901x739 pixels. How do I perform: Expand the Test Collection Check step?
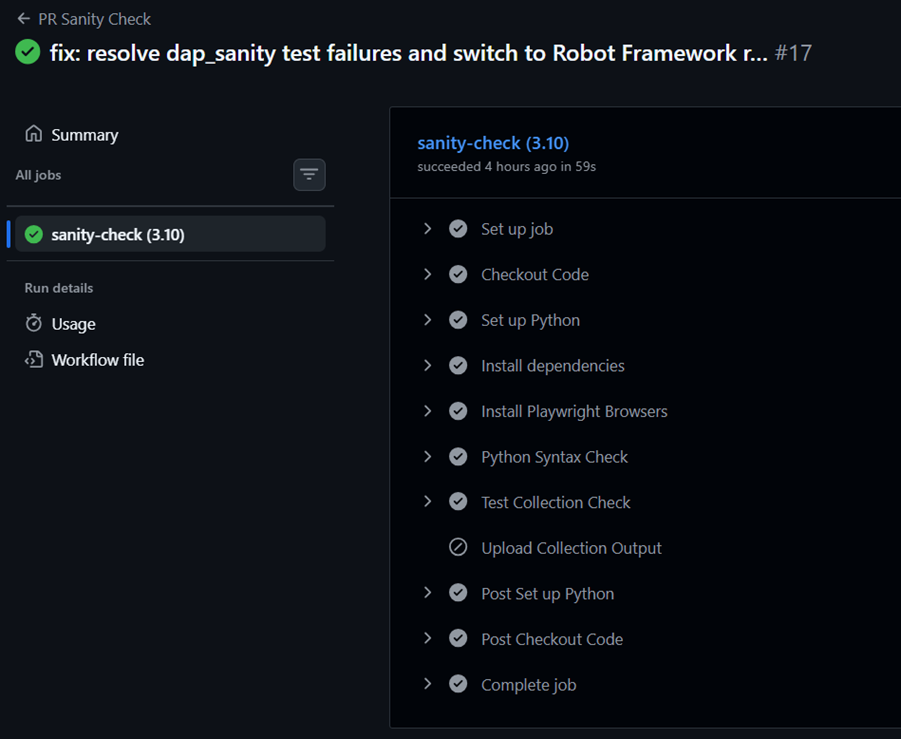(x=428, y=502)
